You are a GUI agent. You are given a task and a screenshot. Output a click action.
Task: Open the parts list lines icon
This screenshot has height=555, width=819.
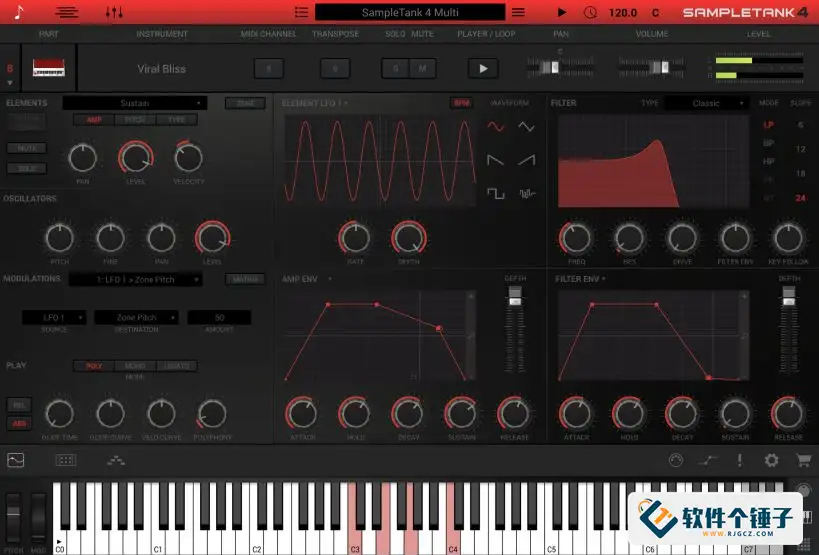pos(67,12)
